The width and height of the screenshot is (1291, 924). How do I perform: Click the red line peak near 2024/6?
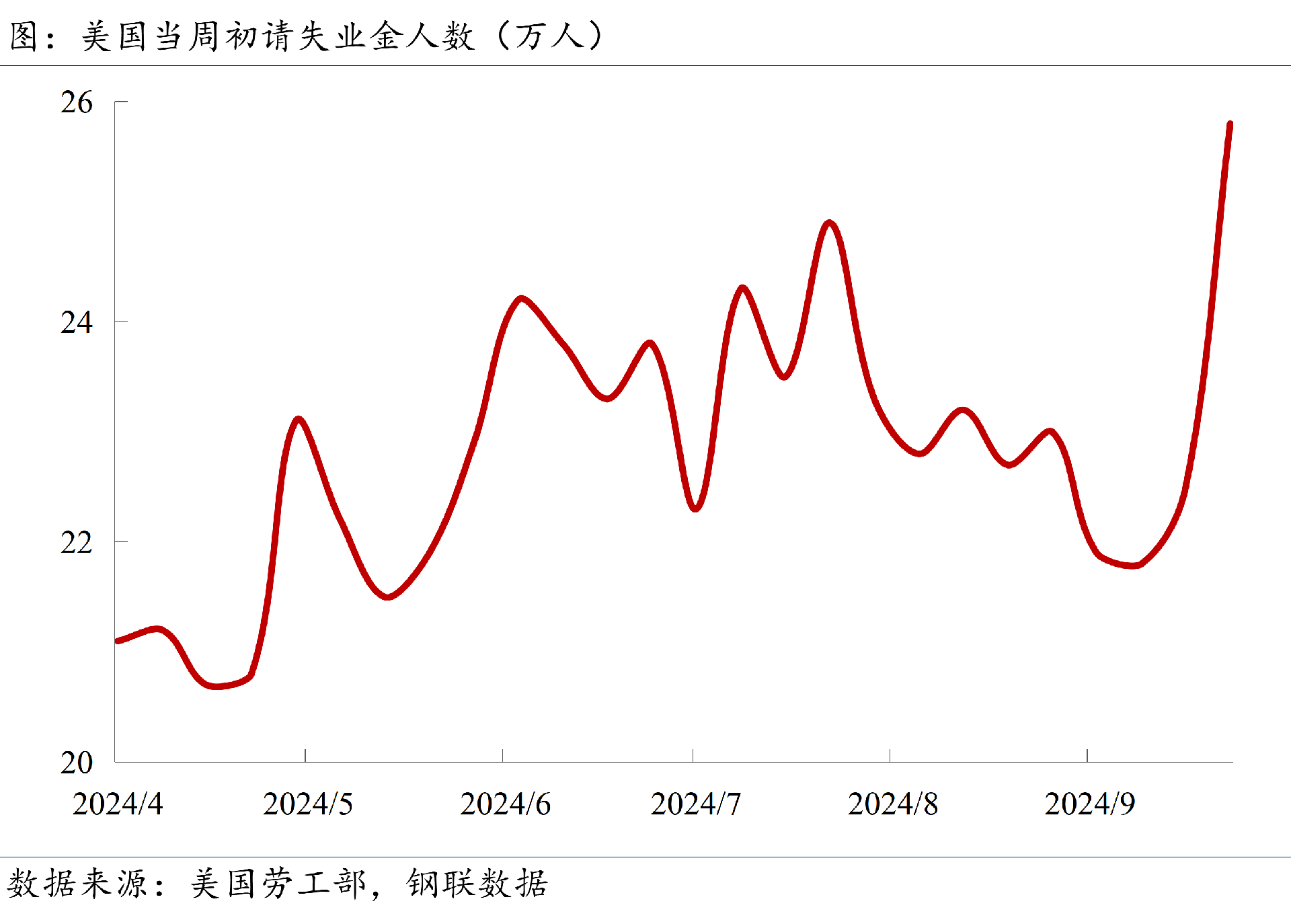pos(521,298)
